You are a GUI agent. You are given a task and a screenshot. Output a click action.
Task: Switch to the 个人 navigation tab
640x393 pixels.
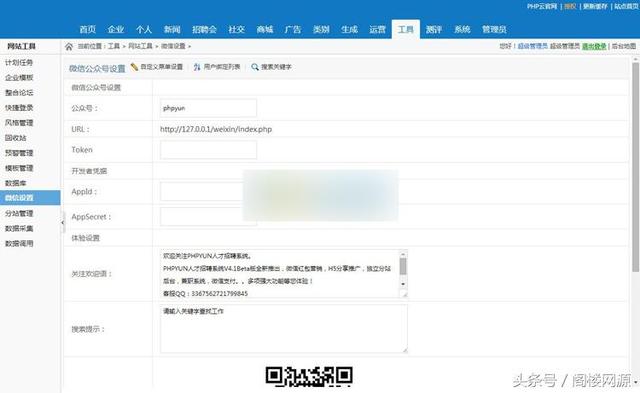point(144,29)
